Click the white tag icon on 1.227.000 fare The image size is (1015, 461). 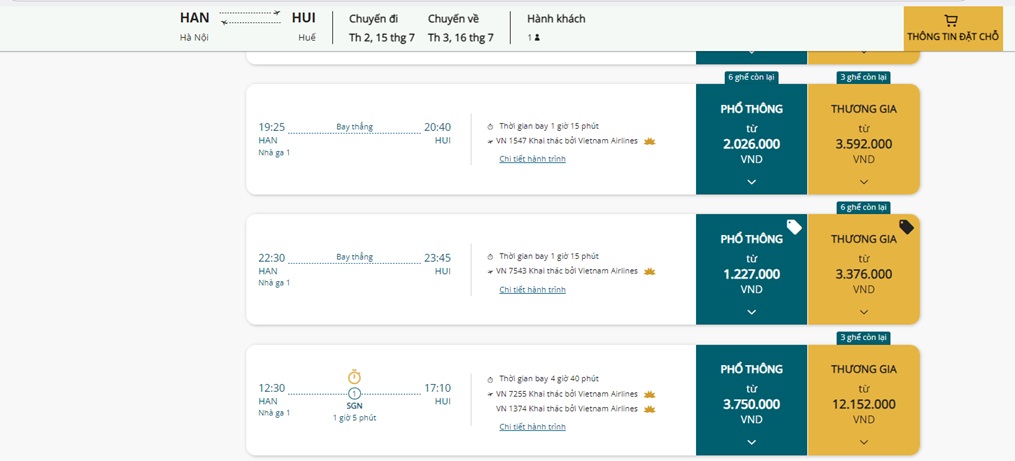click(x=794, y=227)
